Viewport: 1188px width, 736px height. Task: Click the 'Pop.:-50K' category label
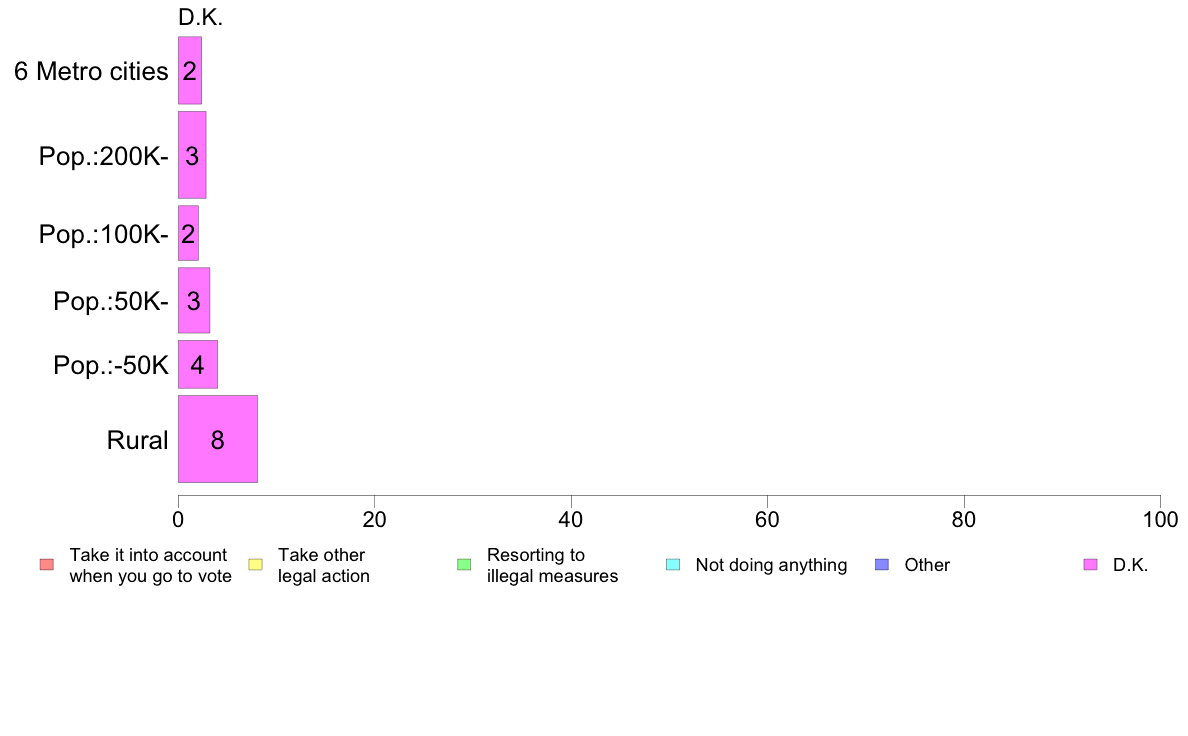pyautogui.click(x=111, y=365)
